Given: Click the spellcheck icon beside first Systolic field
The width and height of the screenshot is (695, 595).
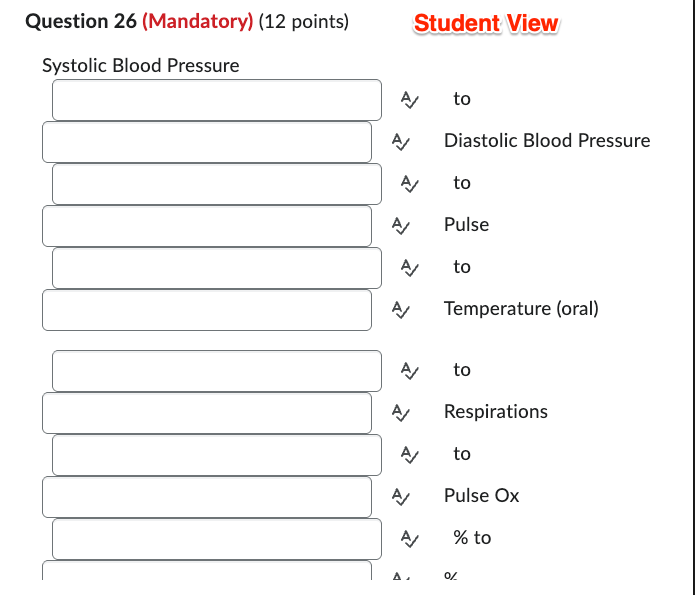Looking at the screenshot, I should (409, 99).
